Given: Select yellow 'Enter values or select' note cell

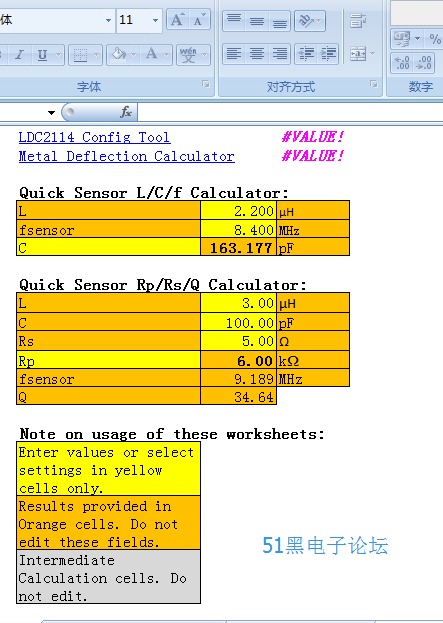Looking at the screenshot, I should [108, 470].
